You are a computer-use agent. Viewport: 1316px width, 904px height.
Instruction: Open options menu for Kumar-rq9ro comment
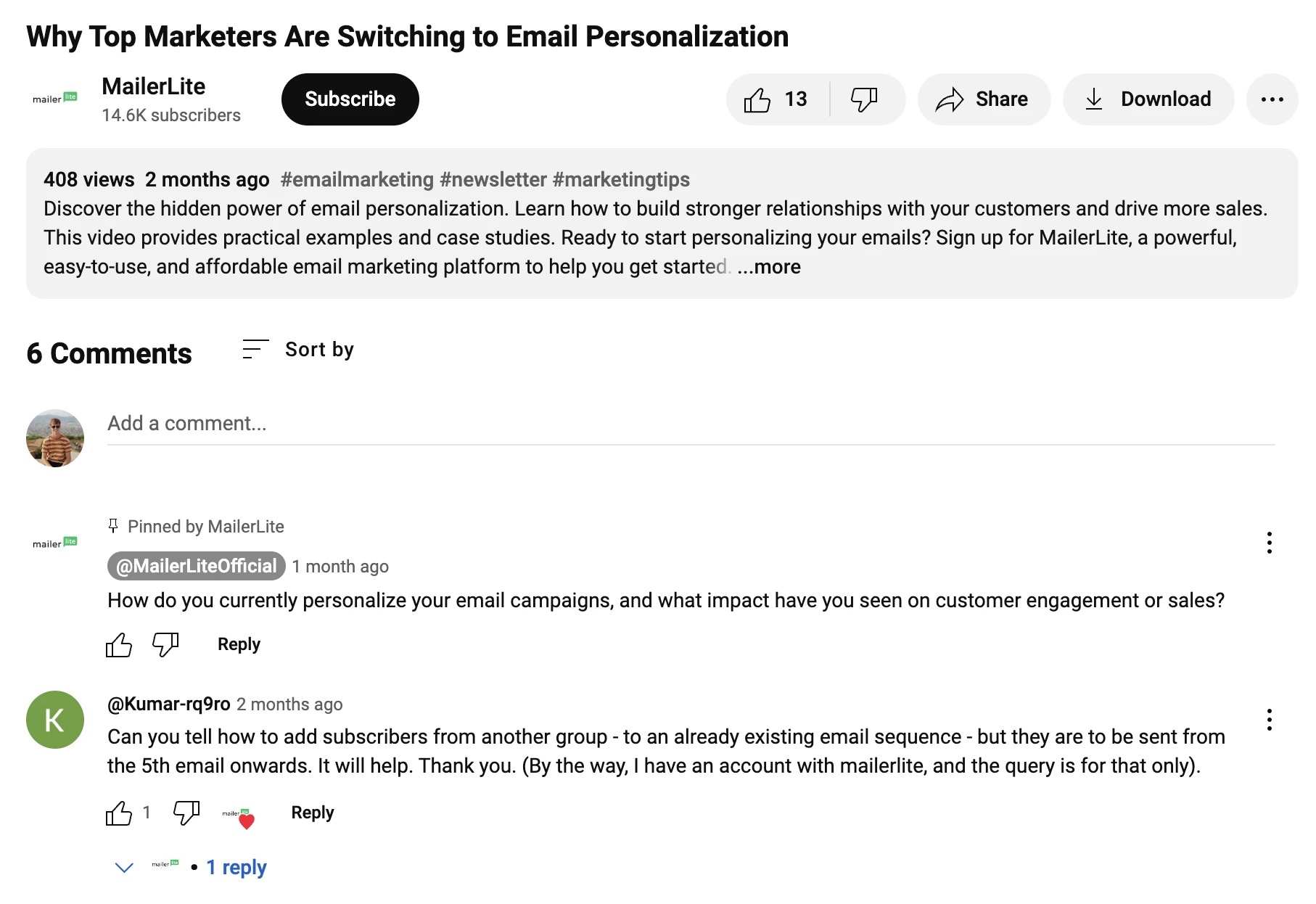tap(1269, 720)
